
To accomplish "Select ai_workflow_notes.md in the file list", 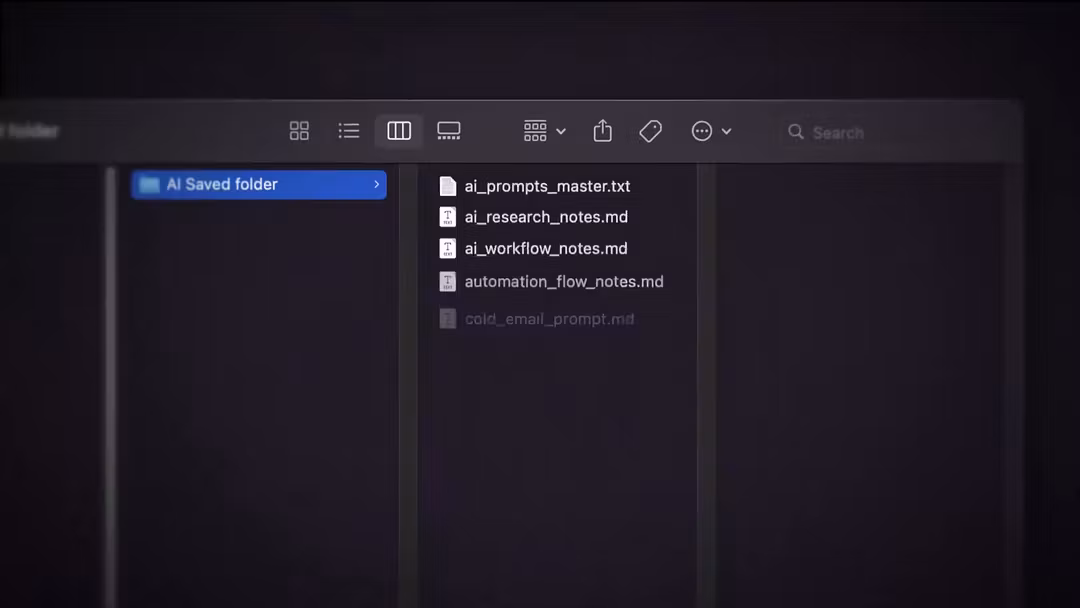I will click(x=546, y=249).
